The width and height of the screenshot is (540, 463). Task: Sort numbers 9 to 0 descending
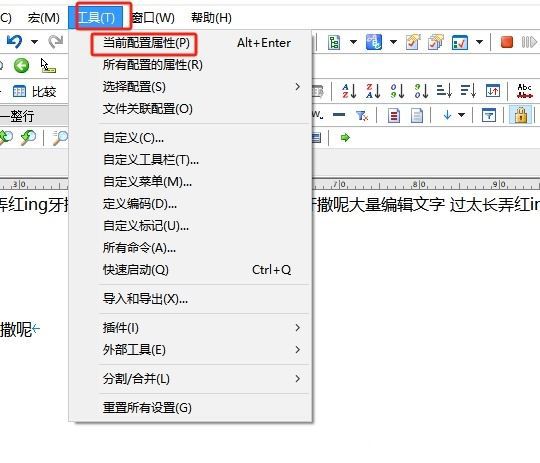pos(421,91)
